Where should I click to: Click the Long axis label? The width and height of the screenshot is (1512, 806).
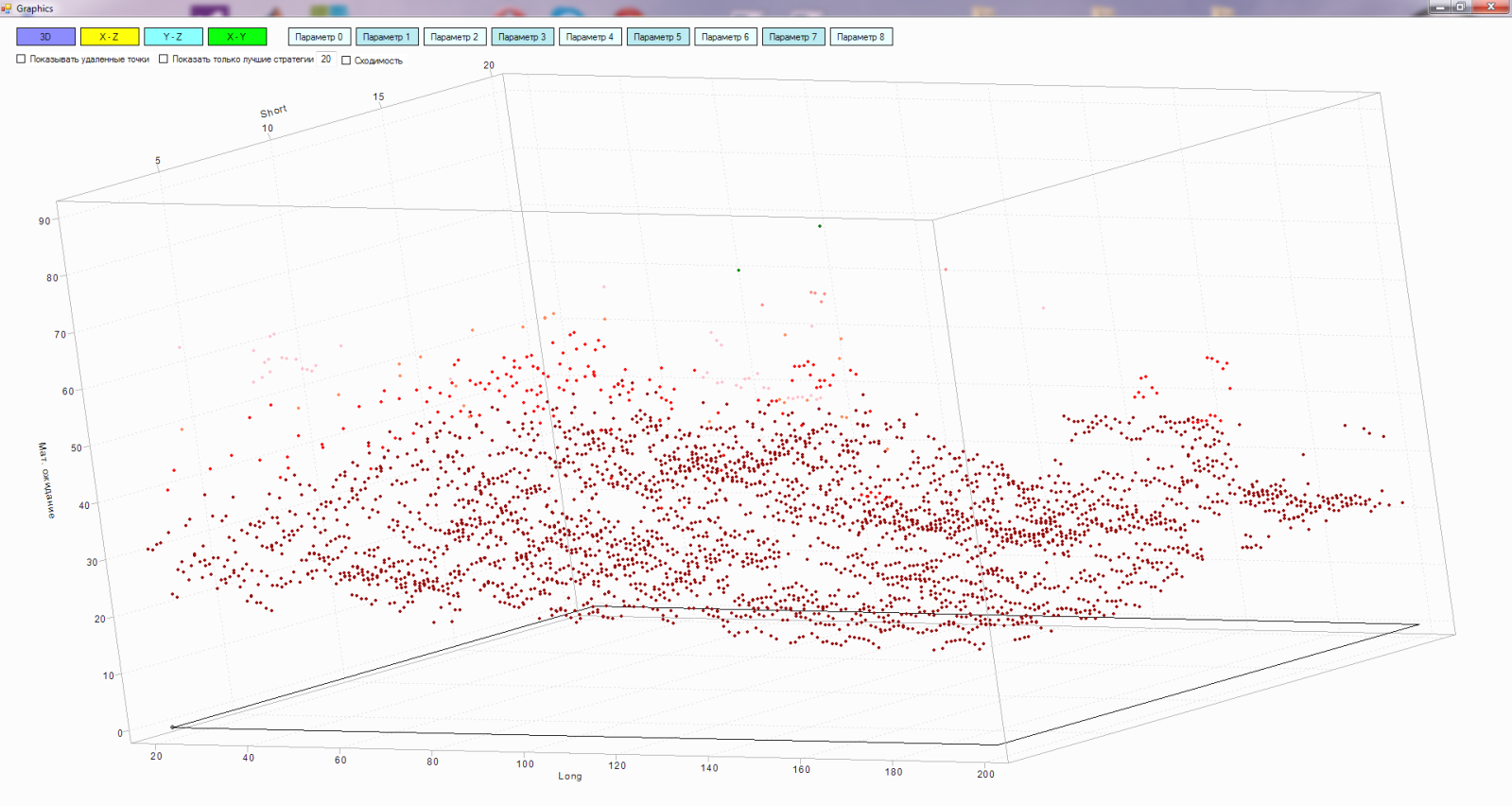pyautogui.click(x=570, y=776)
